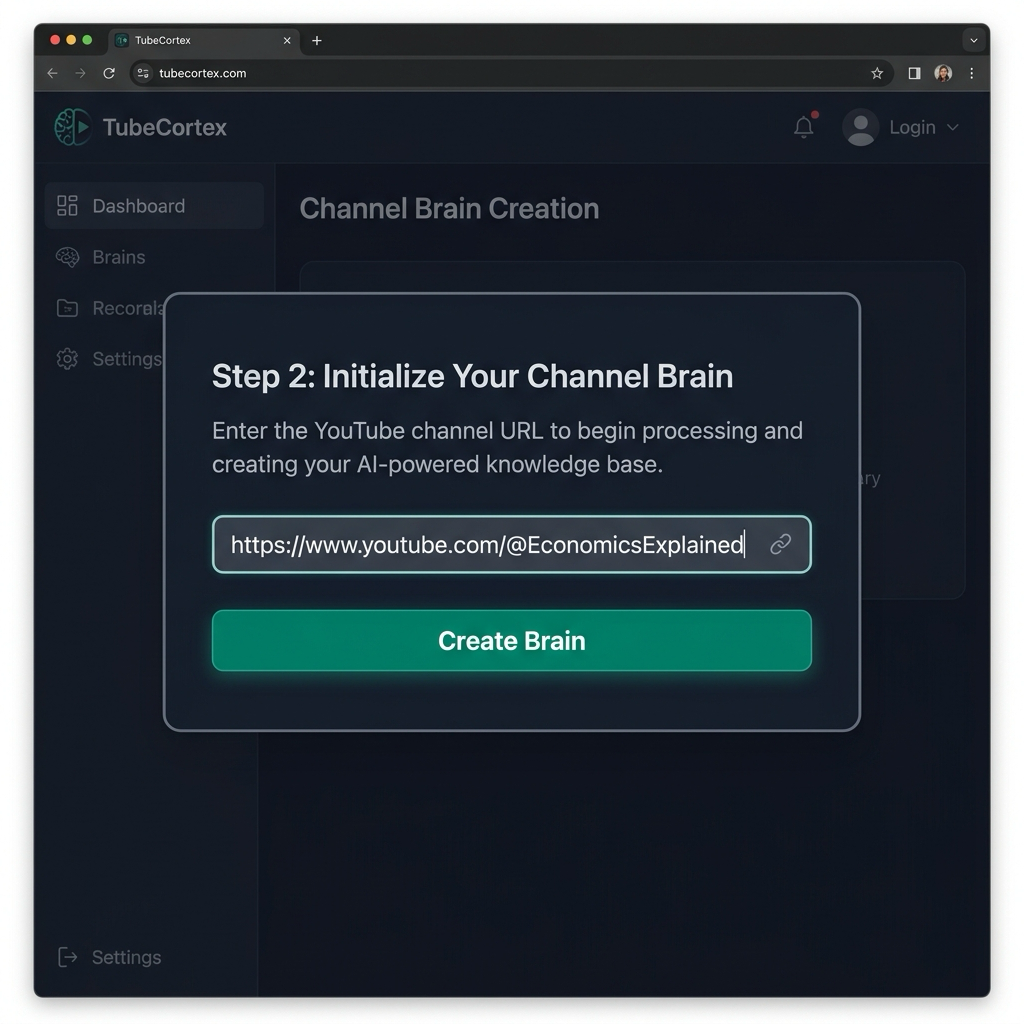Click the tubecortex.com address bar

coord(511,73)
